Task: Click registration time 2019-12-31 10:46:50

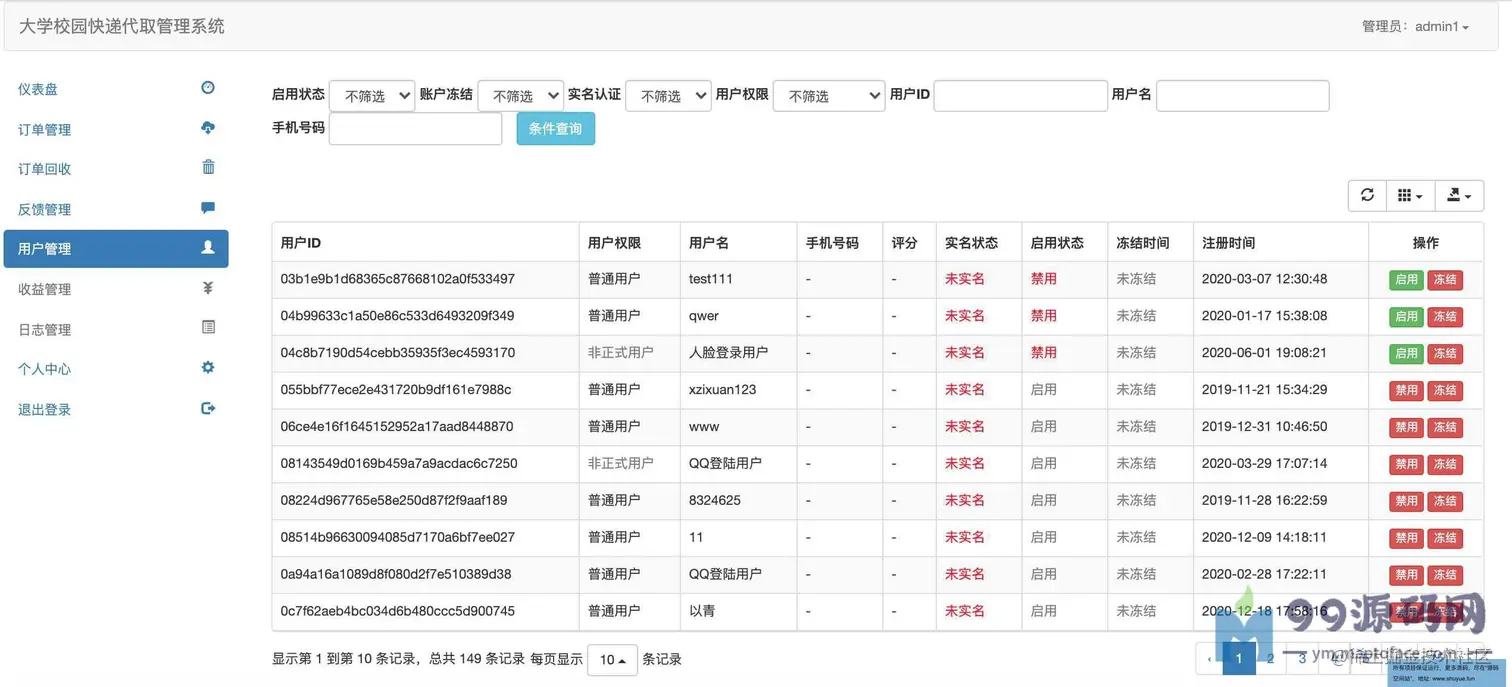Action: 1264,427
